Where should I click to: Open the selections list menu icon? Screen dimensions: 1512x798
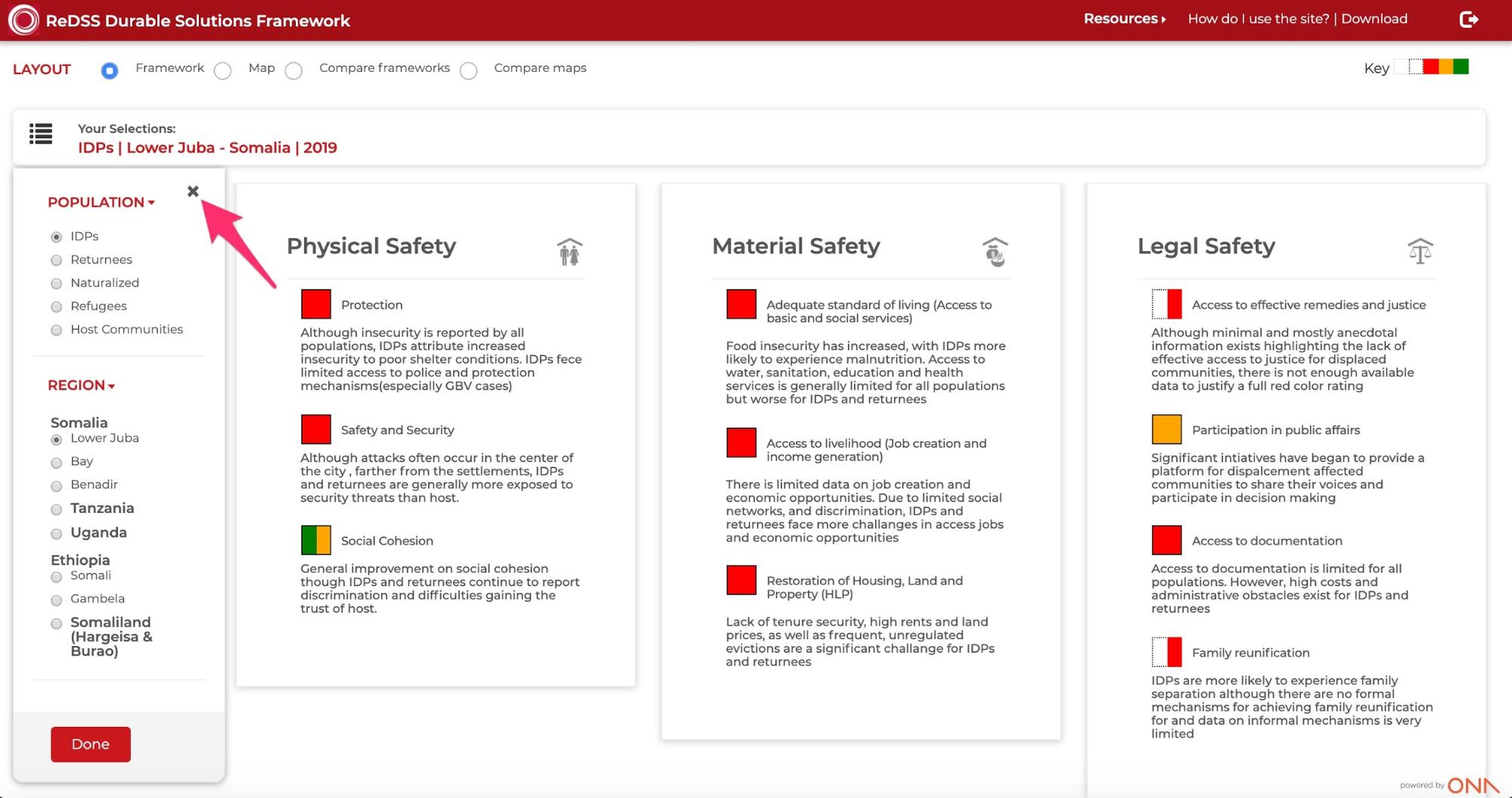tap(41, 134)
